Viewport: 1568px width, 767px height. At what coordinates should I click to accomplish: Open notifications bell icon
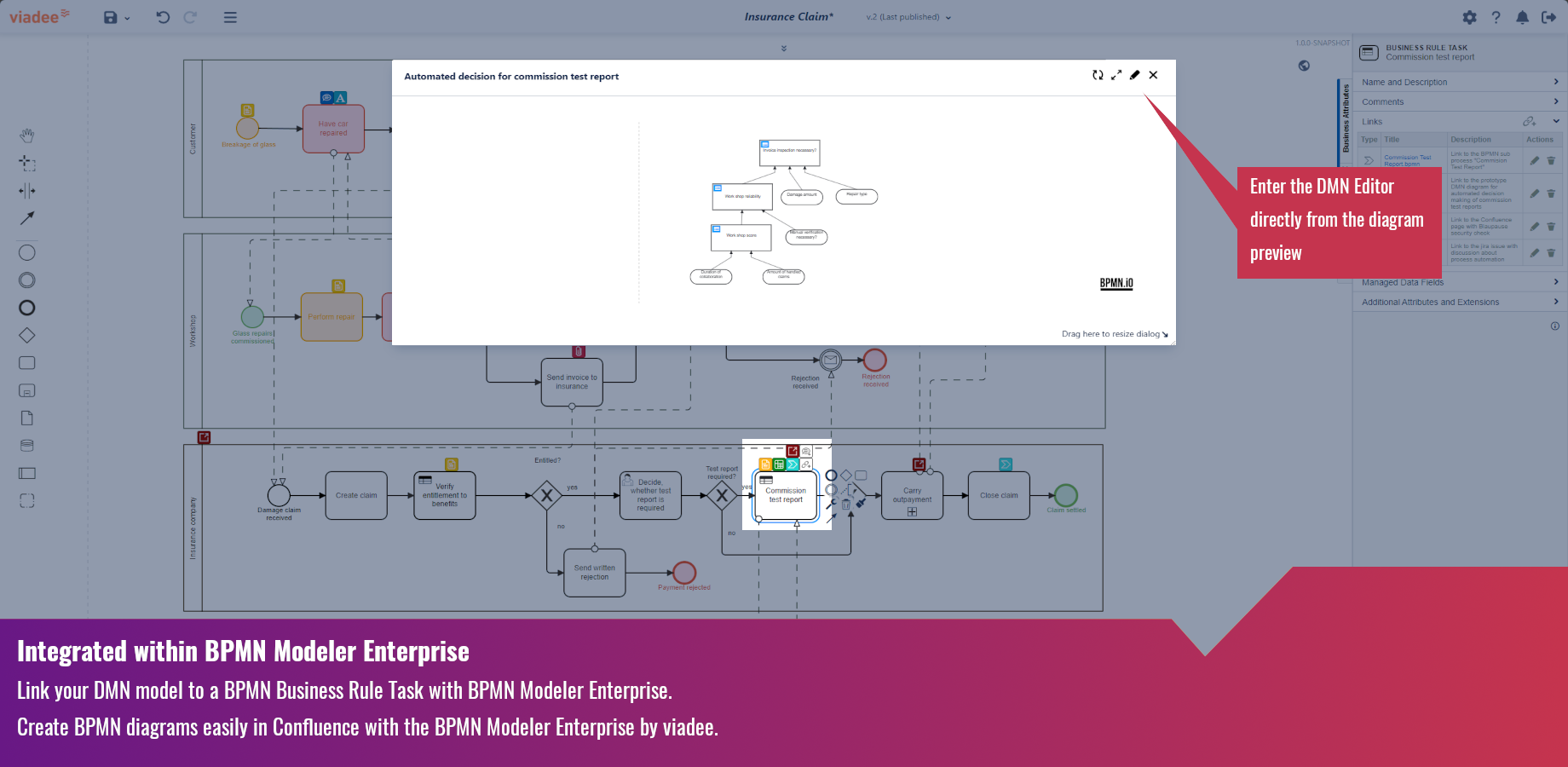[x=1522, y=17]
